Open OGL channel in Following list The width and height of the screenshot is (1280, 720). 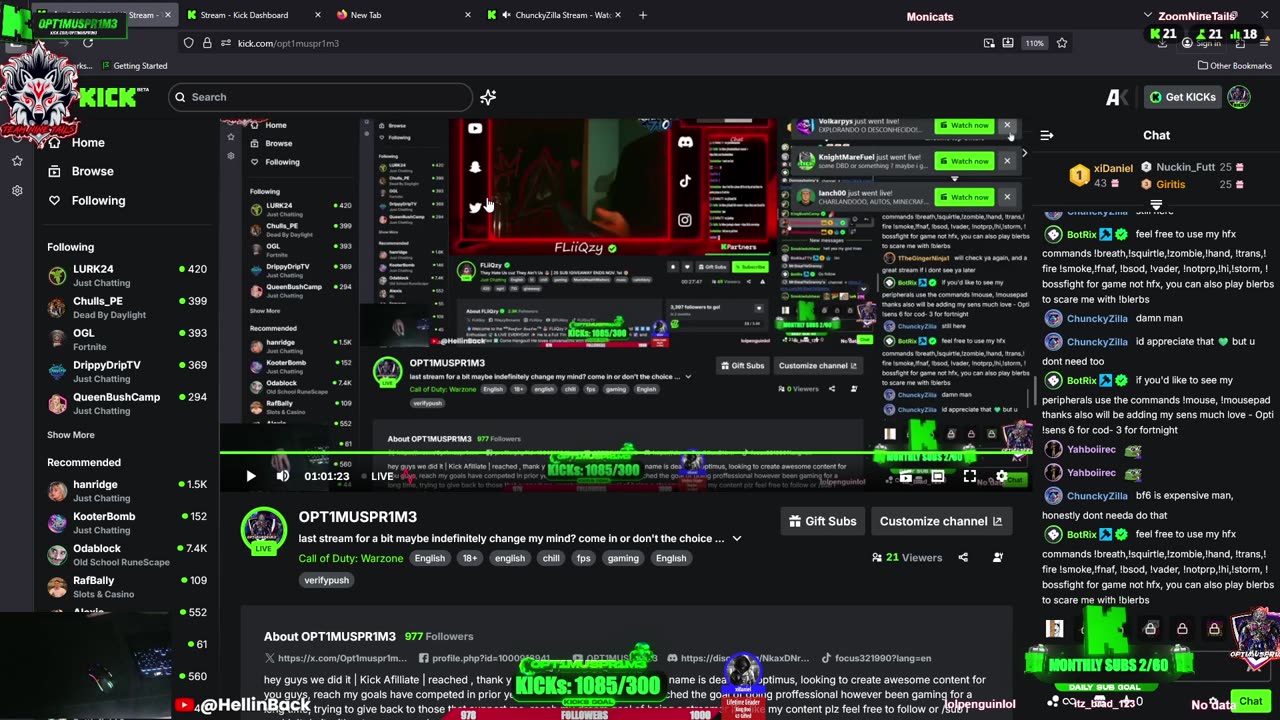coord(127,339)
